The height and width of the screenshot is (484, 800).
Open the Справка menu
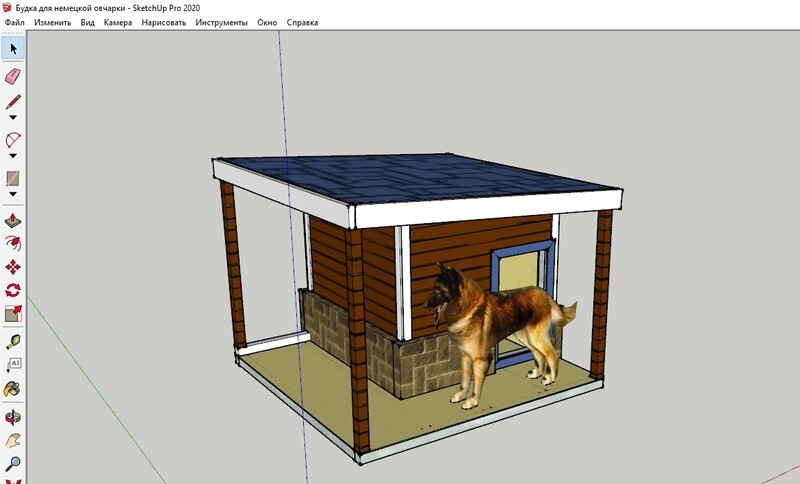(x=303, y=21)
